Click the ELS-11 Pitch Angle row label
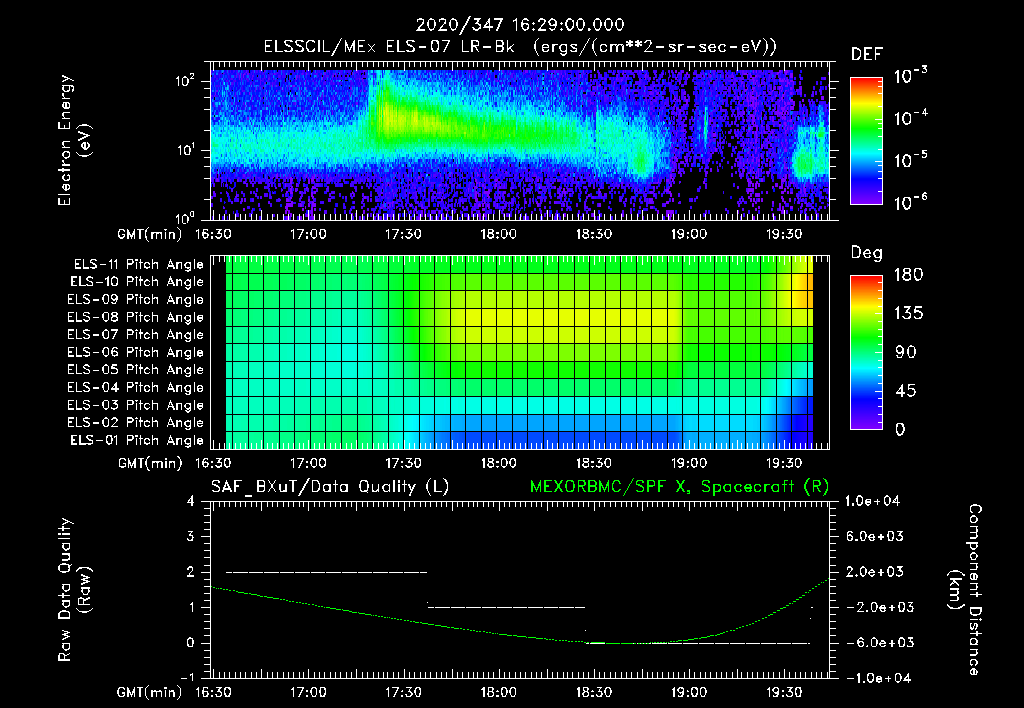The image size is (1024, 708). pyautogui.click(x=138, y=265)
